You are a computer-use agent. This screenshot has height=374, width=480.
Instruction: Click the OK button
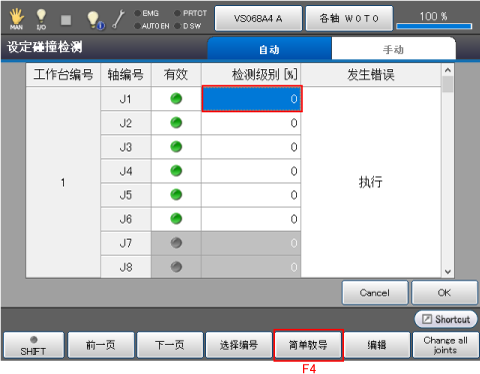(444, 293)
